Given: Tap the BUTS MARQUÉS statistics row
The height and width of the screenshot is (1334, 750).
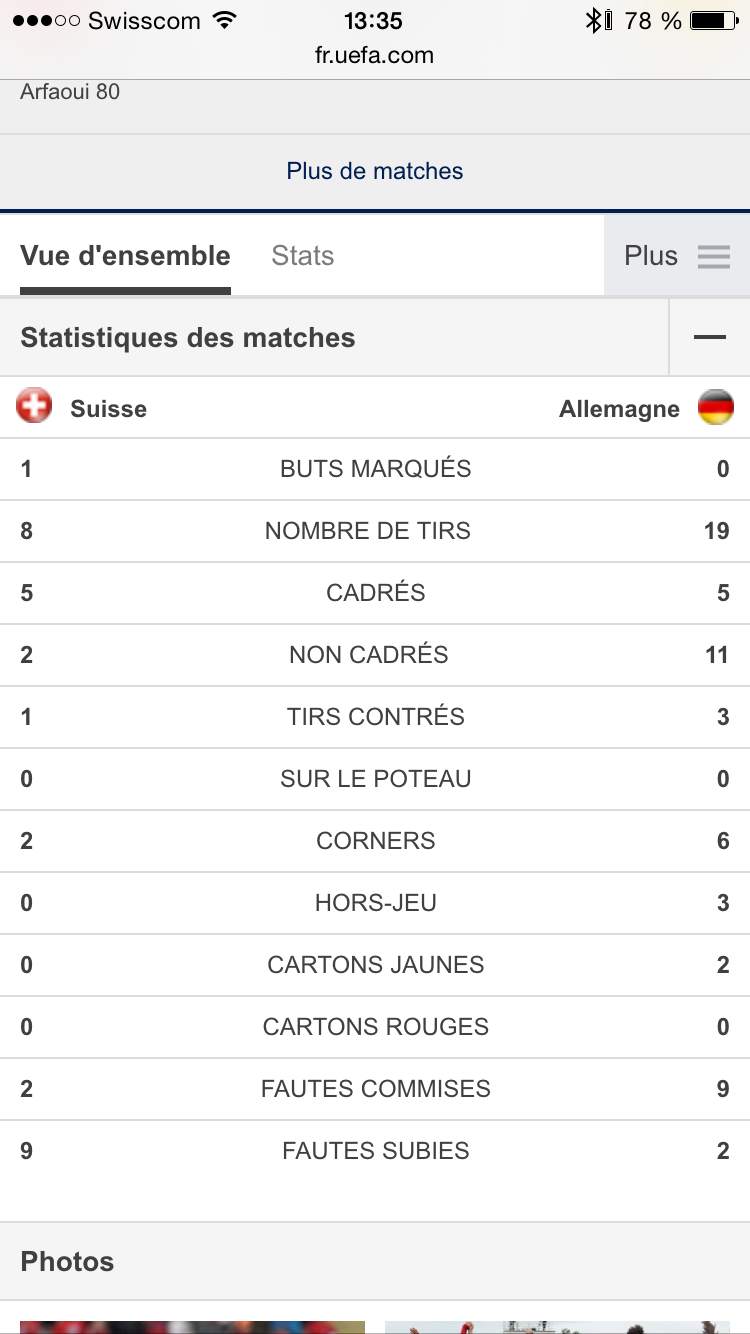Looking at the screenshot, I should 375,469.
